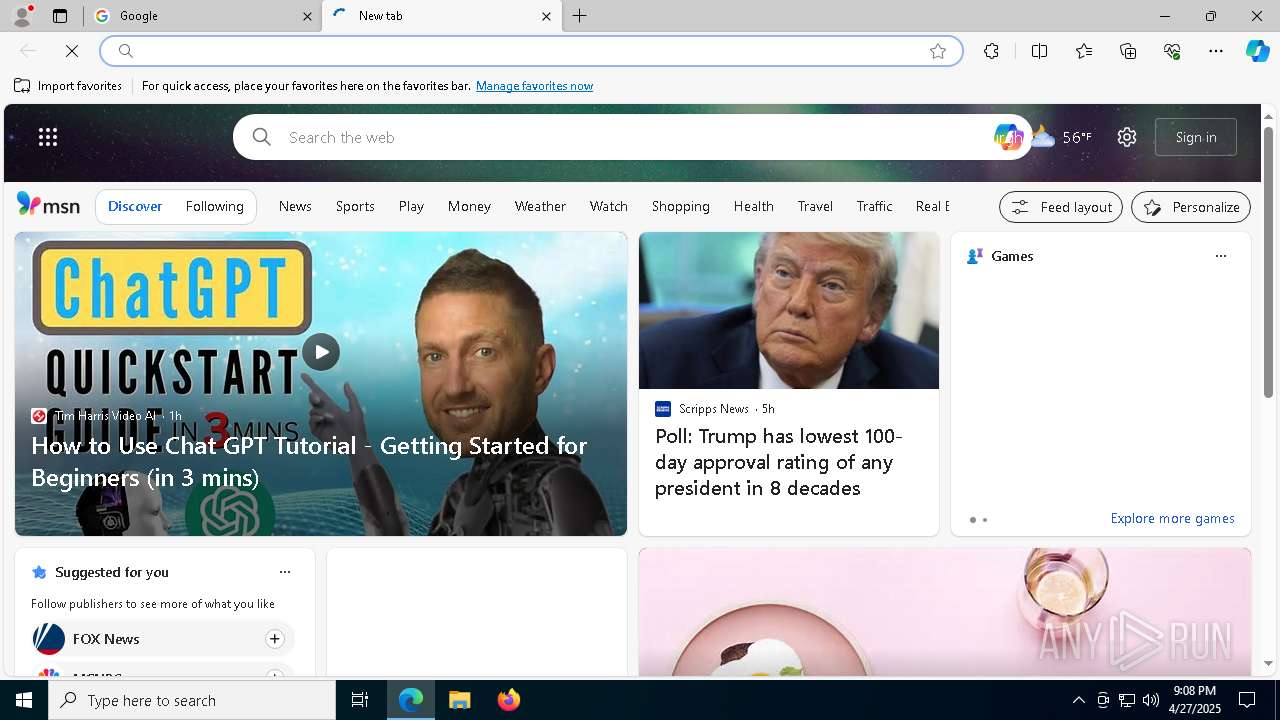Image resolution: width=1280 pixels, height=720 pixels.
Task: Switch to the Google tab
Action: point(204,16)
